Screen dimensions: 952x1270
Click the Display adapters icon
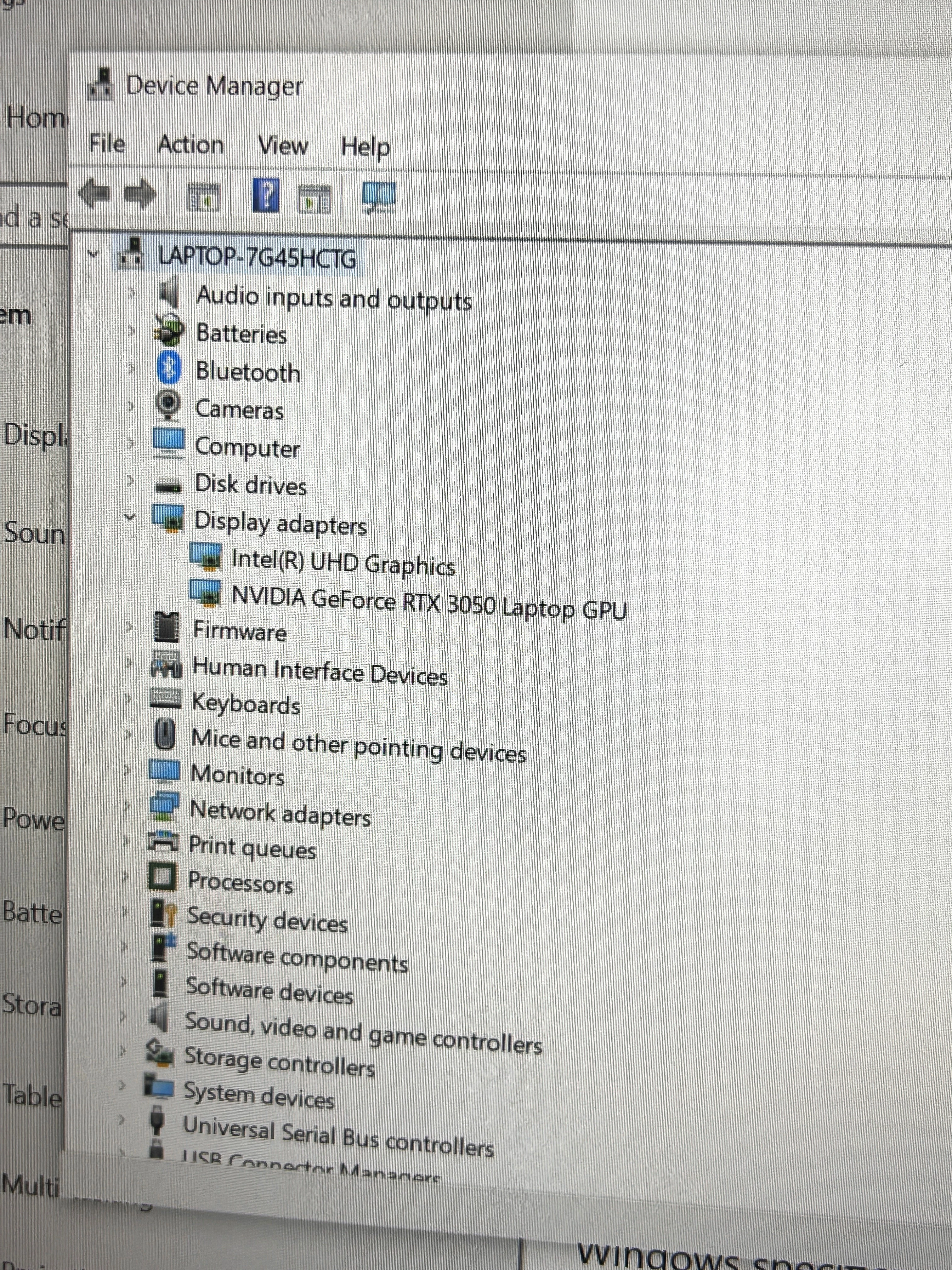(x=167, y=518)
